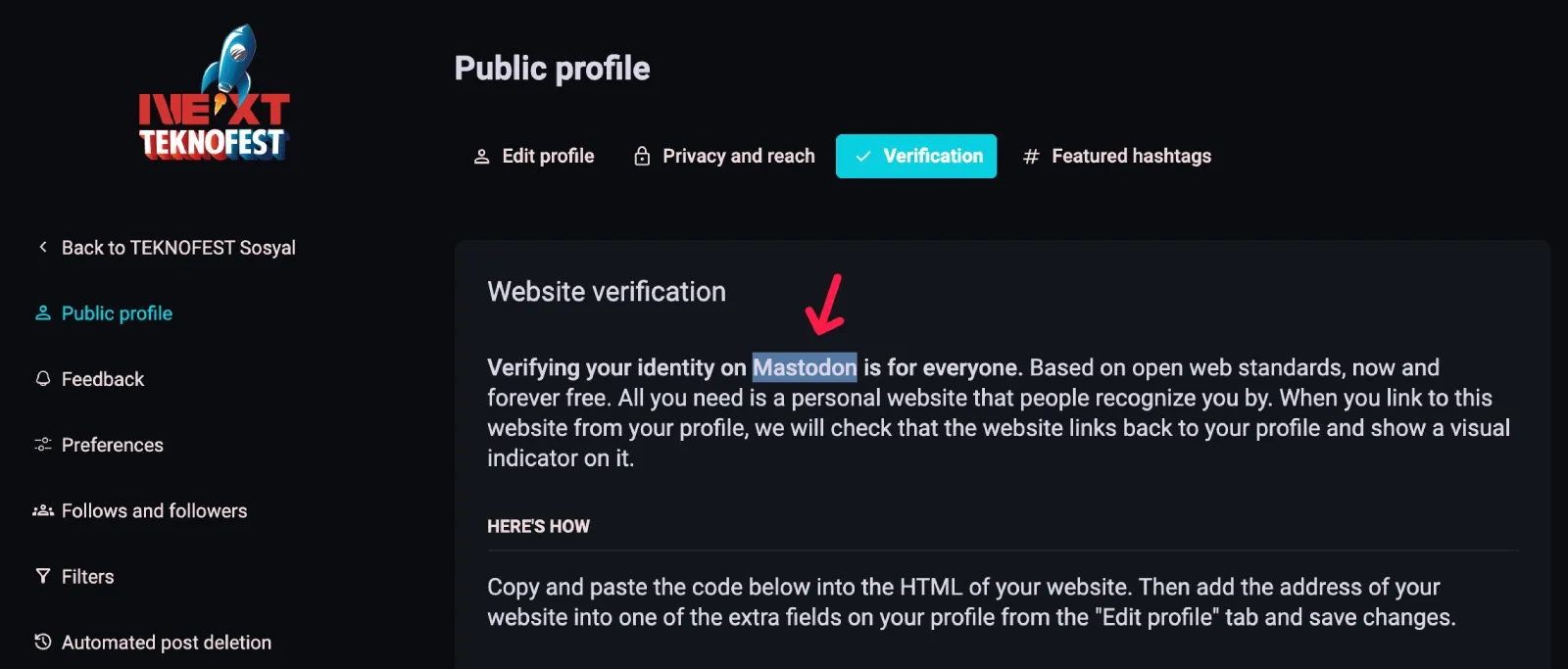Click the history icon for Automated post deletion
1568x669 pixels.
pos(43,642)
